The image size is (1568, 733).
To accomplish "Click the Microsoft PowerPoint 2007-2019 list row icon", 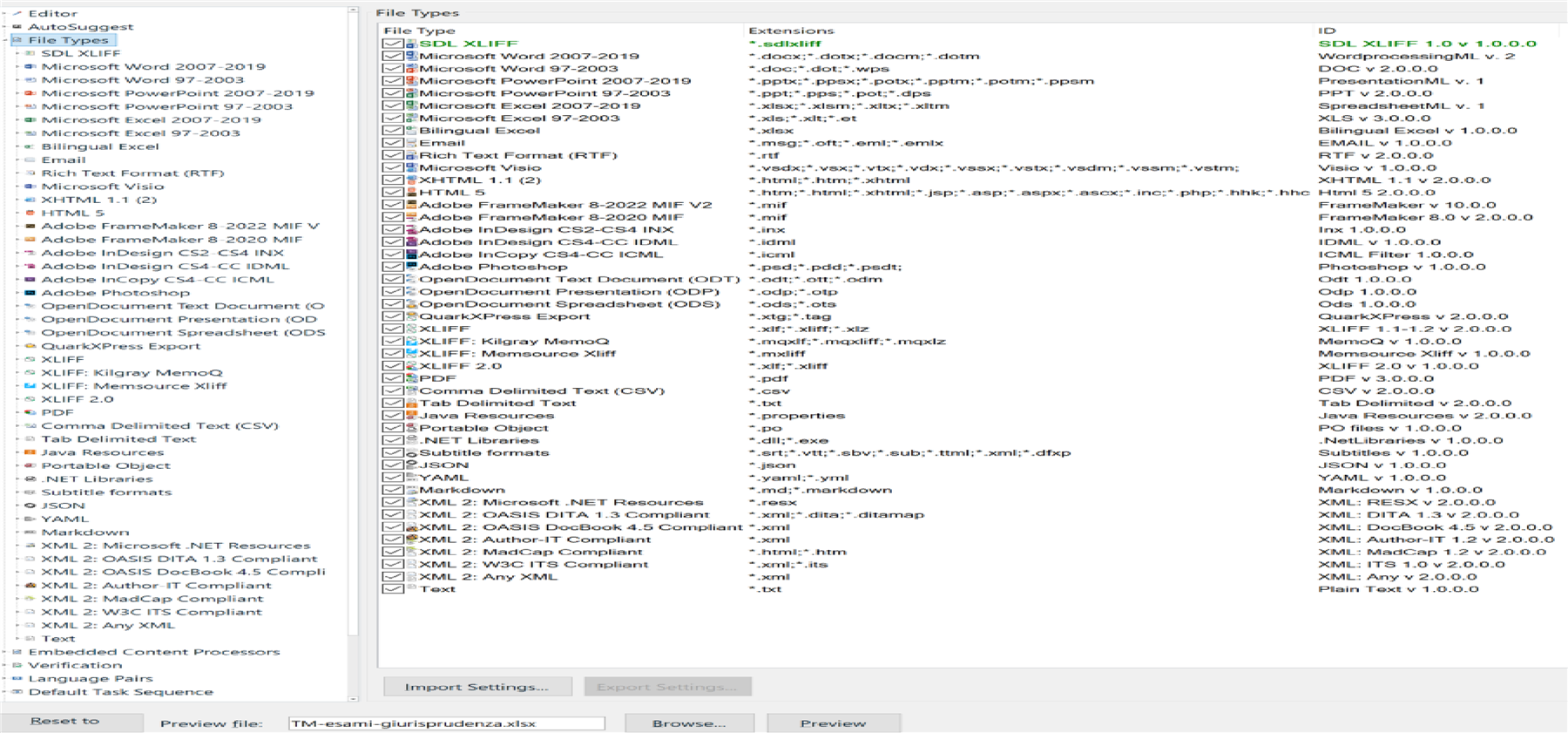I will 411,81.
